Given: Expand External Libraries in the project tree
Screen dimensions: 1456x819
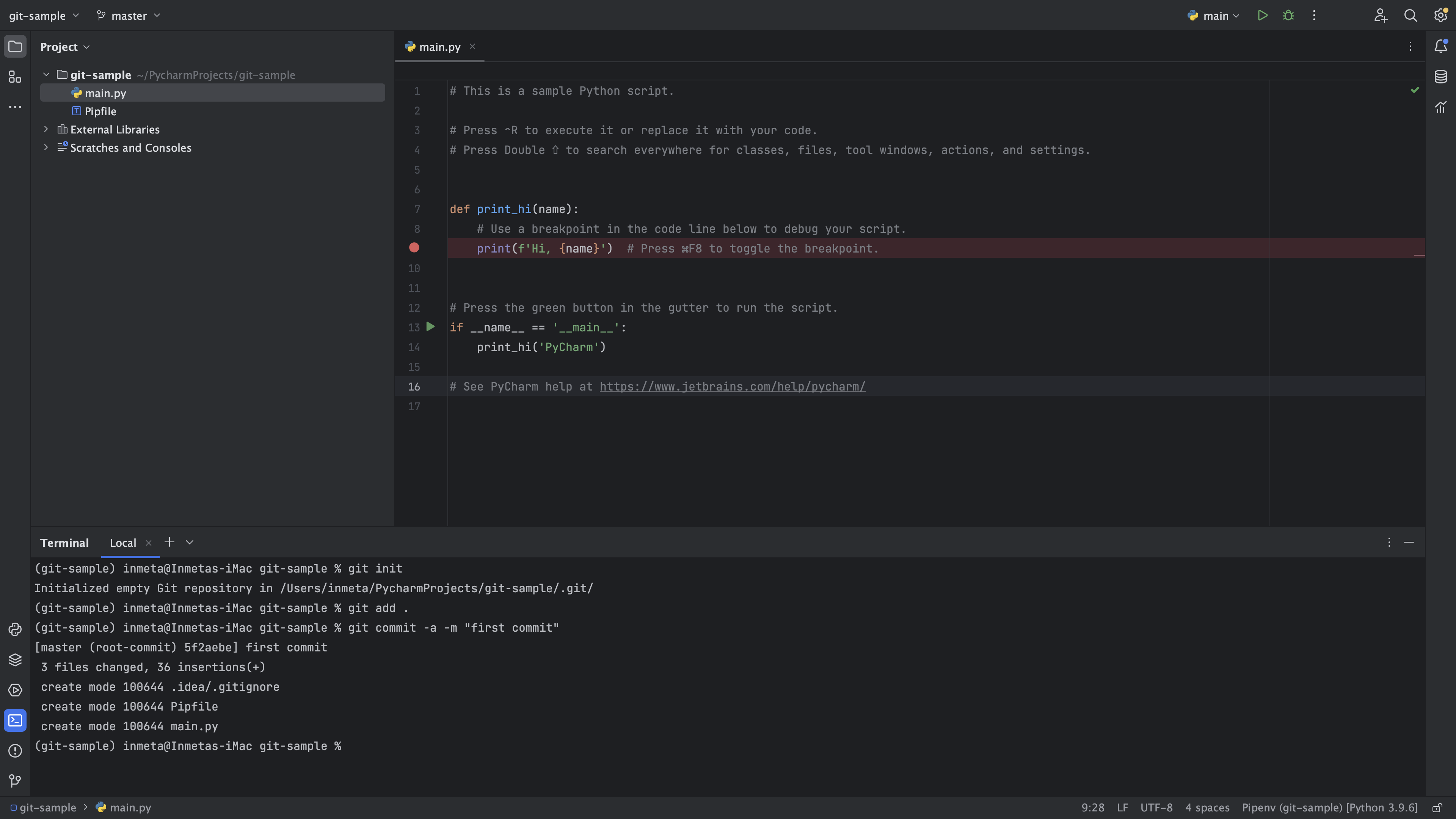Looking at the screenshot, I should pos(45,129).
